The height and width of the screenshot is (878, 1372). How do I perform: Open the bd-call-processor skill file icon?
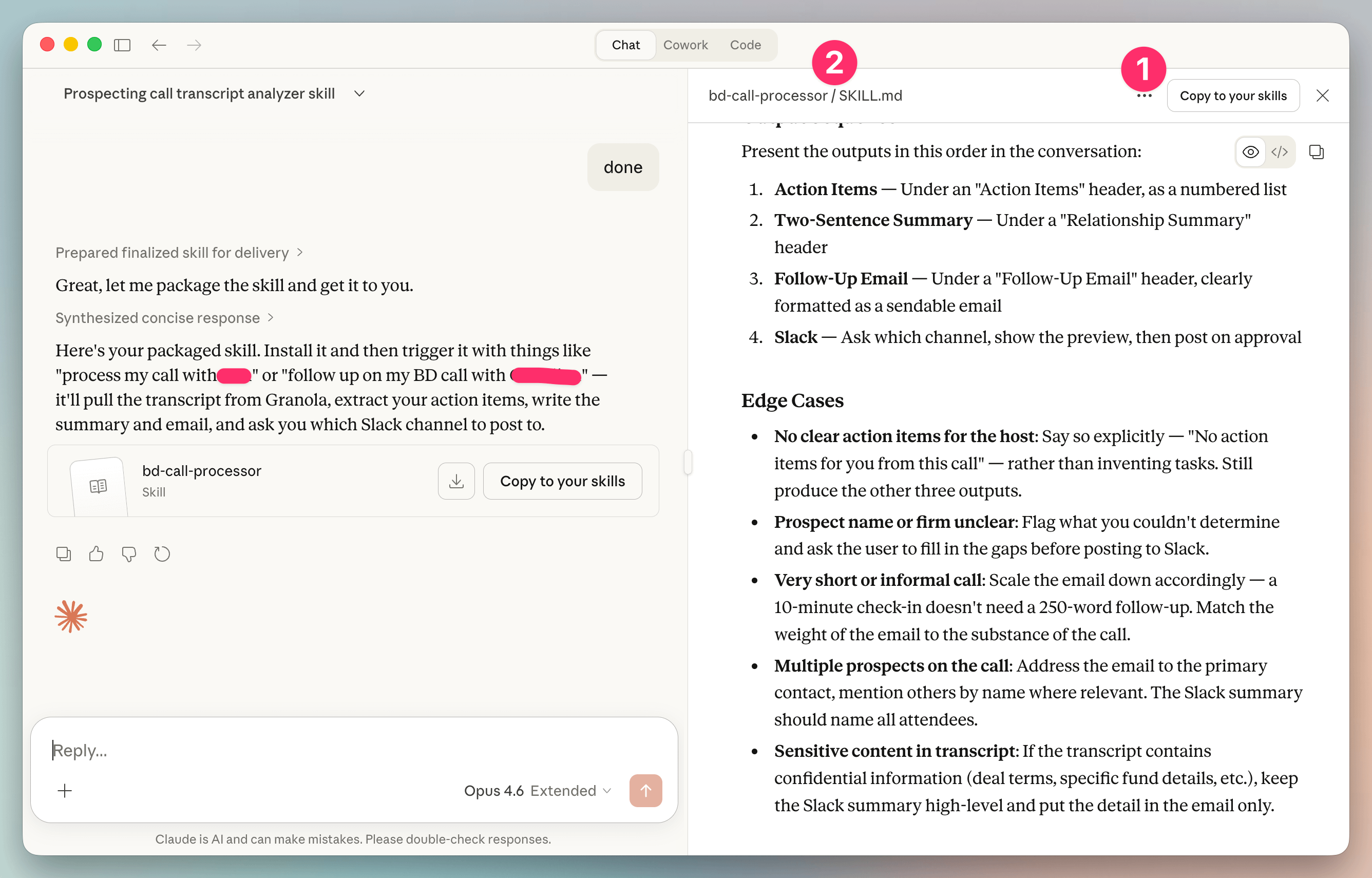point(98,486)
